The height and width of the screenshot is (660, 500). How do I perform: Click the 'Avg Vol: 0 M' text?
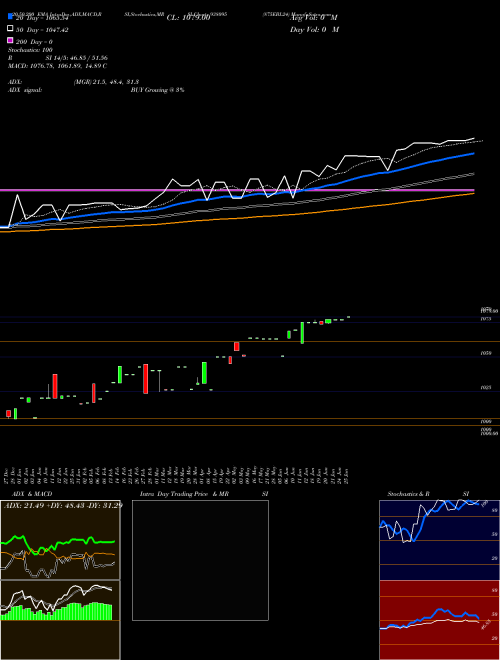click(314, 18)
